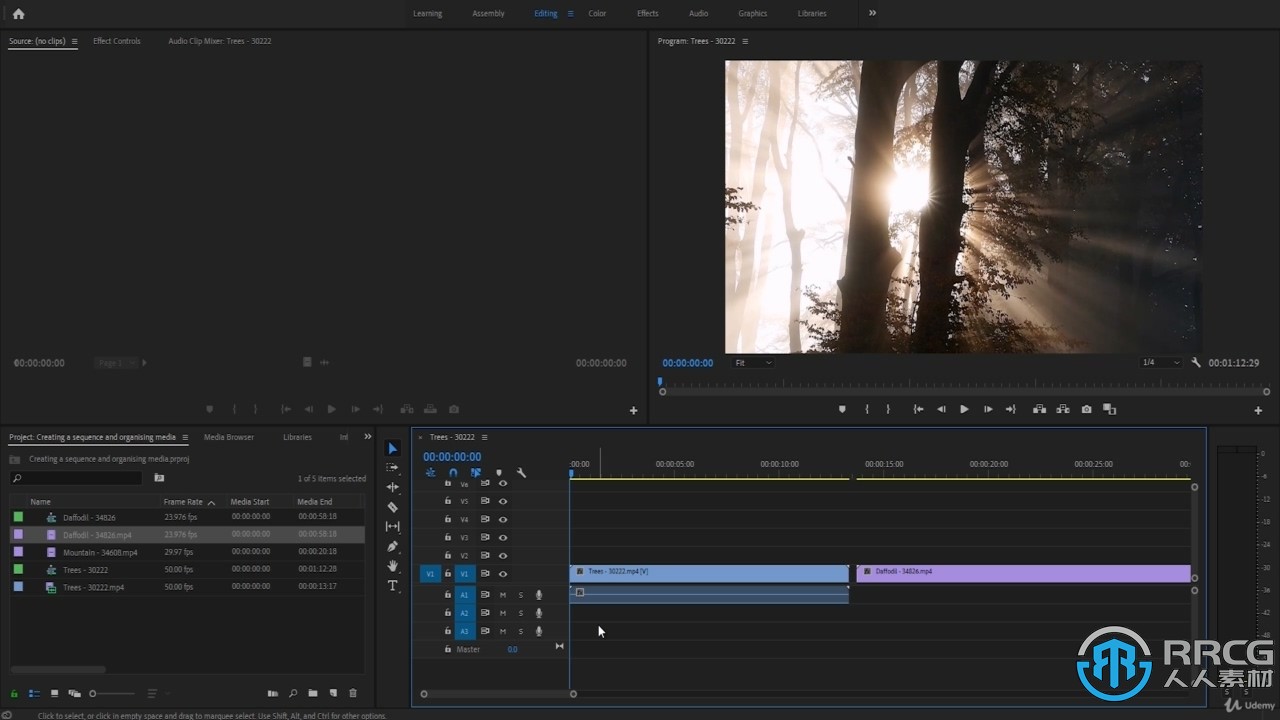
Task: Solo audio track A2
Action: tap(520, 613)
